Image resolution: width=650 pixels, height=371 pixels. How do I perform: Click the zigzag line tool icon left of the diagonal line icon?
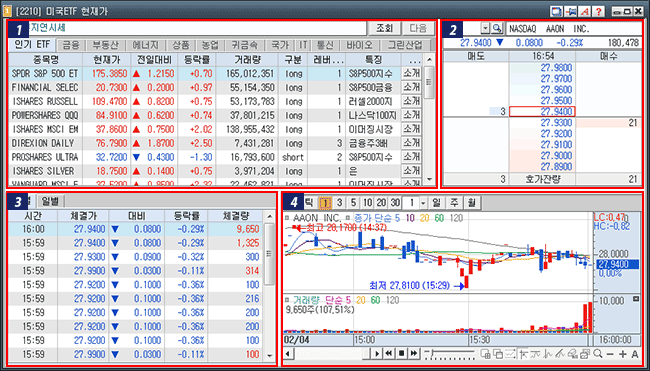(548, 354)
